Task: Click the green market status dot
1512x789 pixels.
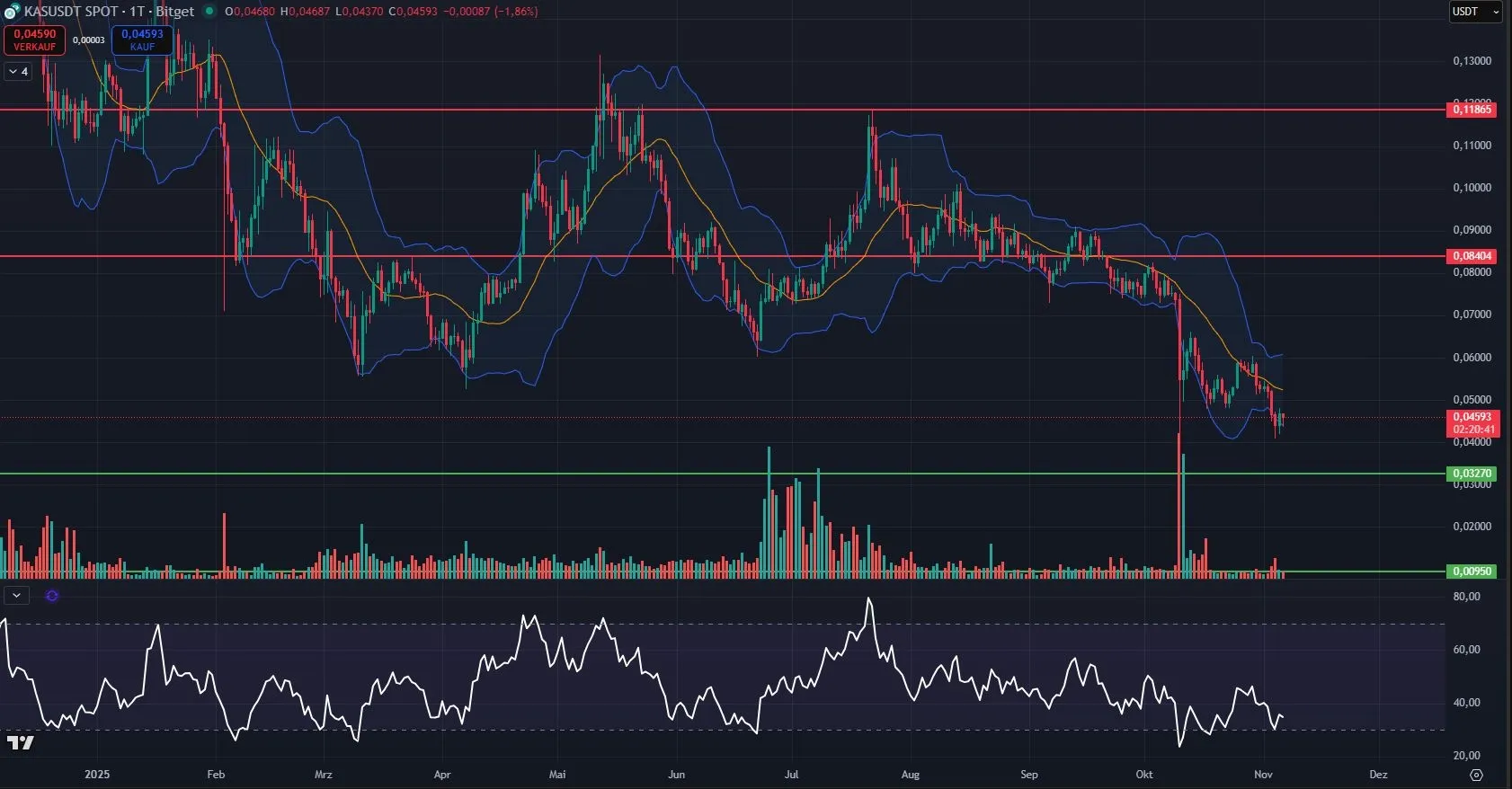Action: pyautogui.click(x=209, y=12)
